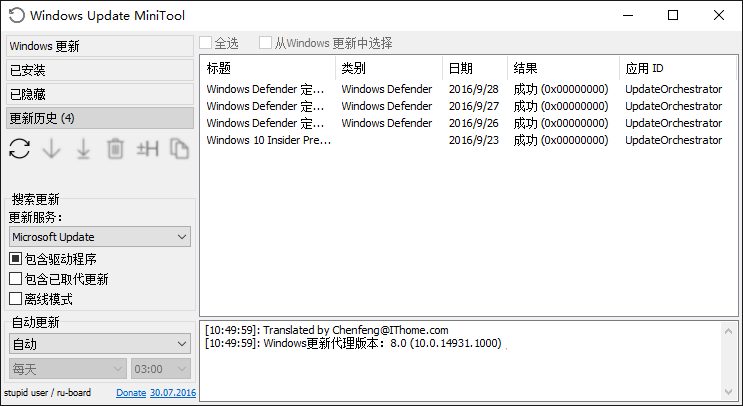The image size is (743, 406).
Task: Click the uninstall trash can icon
Action: click(115, 149)
